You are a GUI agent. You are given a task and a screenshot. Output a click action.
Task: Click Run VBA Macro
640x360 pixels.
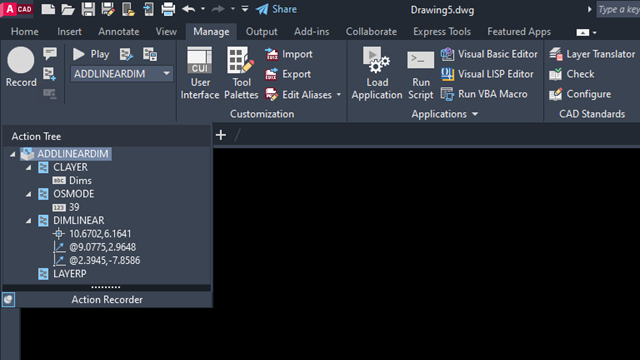(484, 94)
